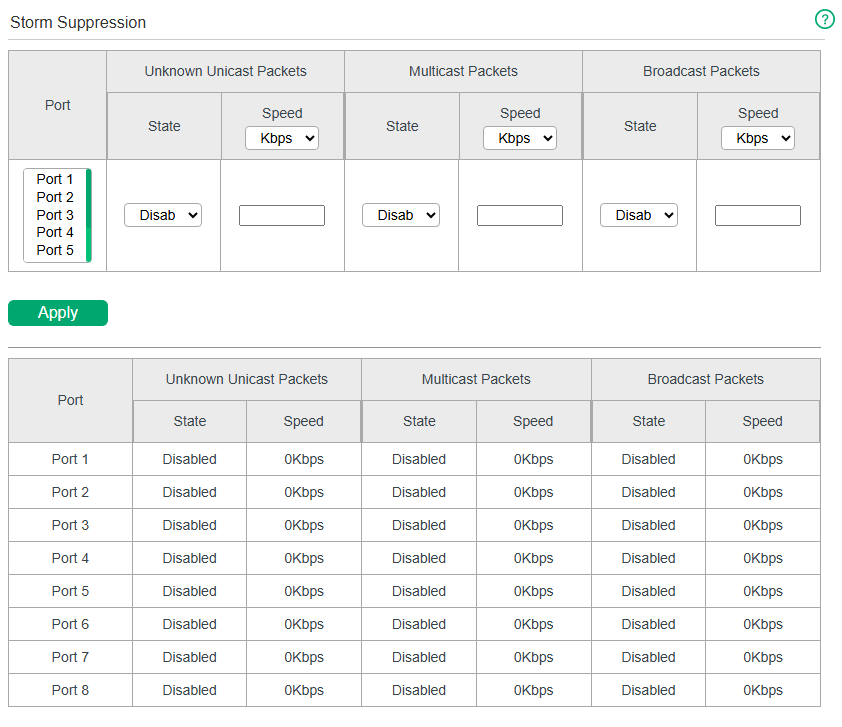Click Port 8 row label in status table
The height and width of the screenshot is (727, 842).
click(x=70, y=690)
